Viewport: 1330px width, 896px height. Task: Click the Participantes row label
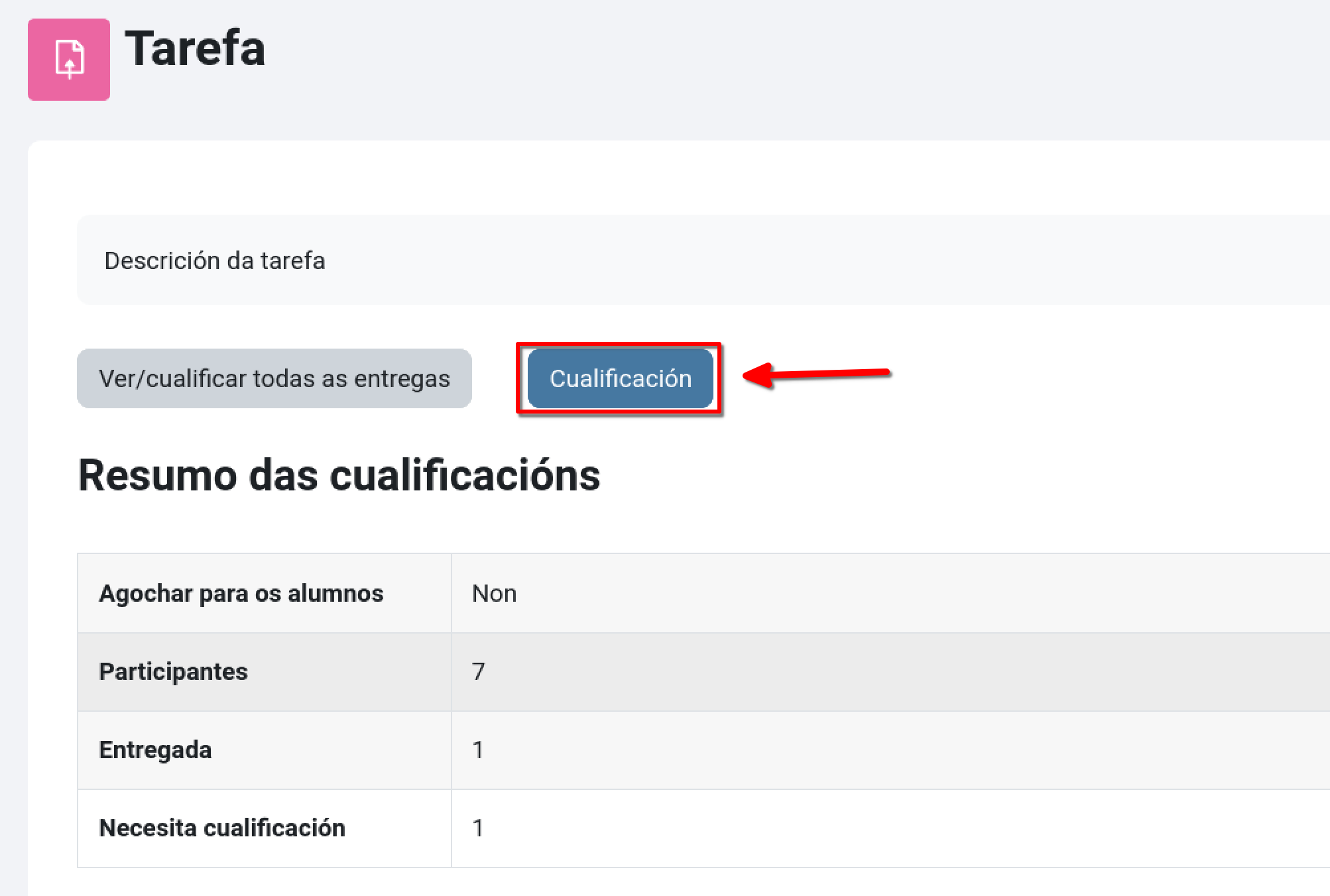(x=172, y=671)
